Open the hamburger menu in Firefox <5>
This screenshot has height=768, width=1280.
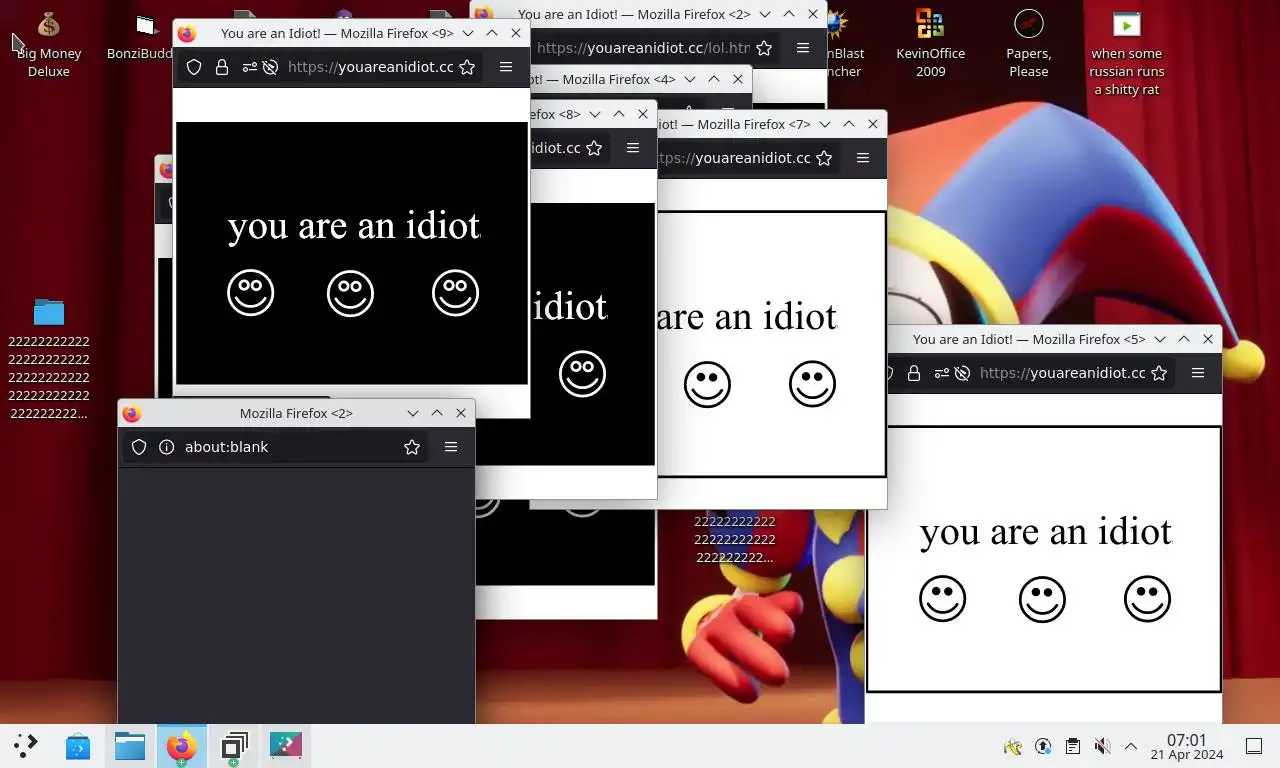click(x=1198, y=373)
